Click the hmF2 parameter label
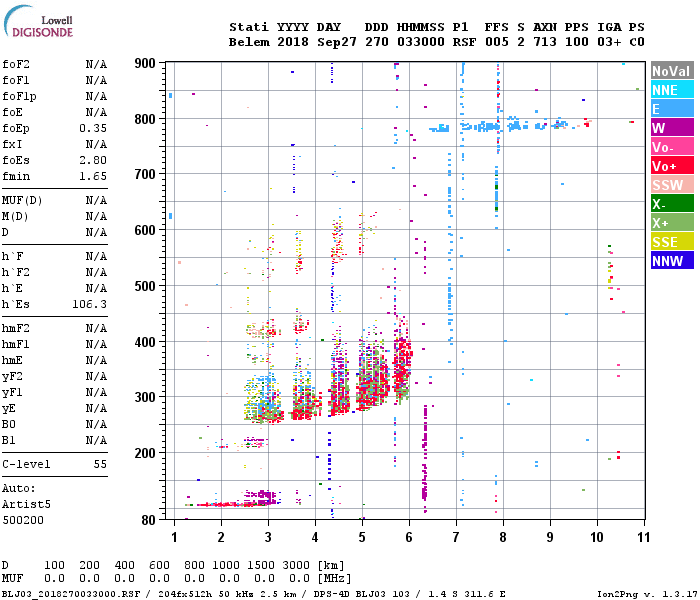 (x=16, y=329)
